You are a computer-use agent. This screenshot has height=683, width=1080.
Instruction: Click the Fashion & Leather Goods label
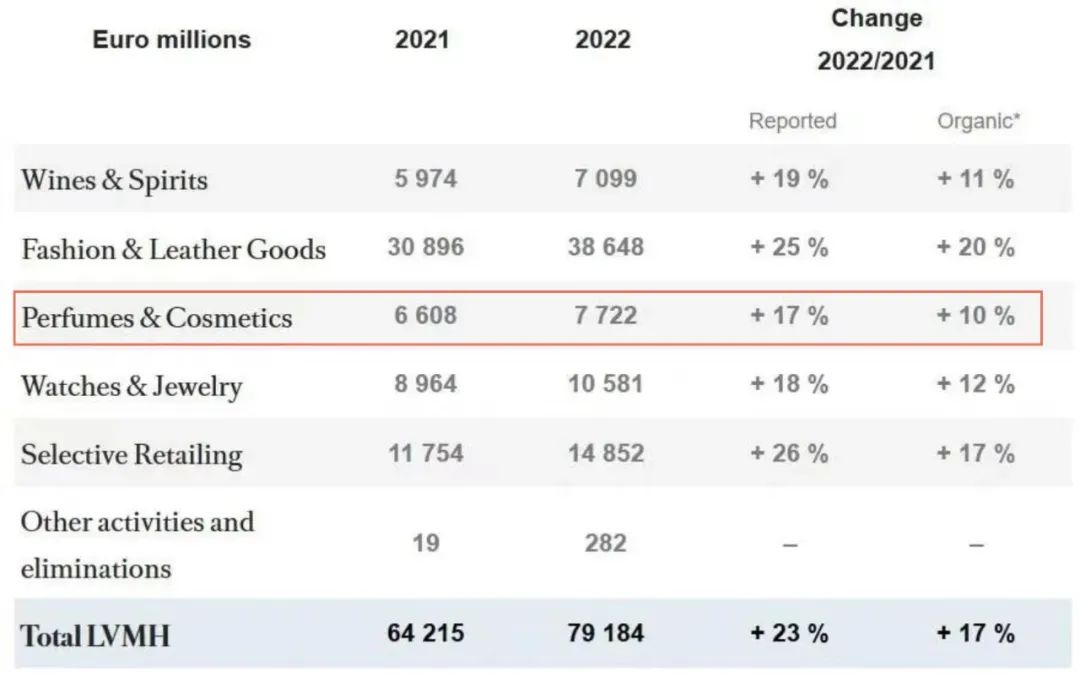point(174,249)
